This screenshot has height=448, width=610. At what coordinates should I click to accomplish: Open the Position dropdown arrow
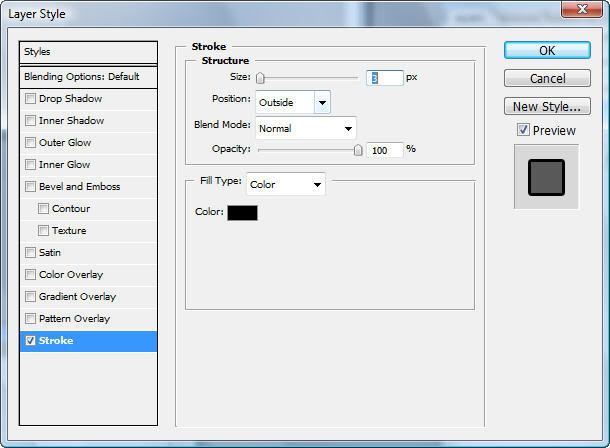coord(322,103)
